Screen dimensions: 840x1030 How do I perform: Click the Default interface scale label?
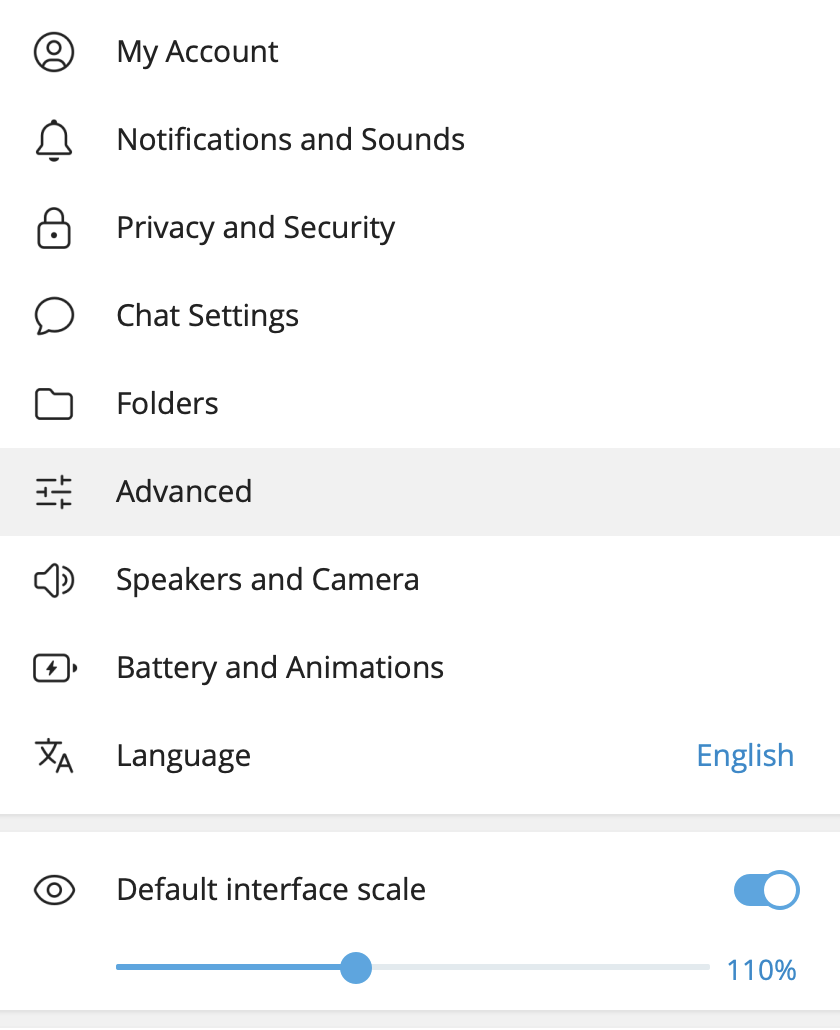coord(271,890)
